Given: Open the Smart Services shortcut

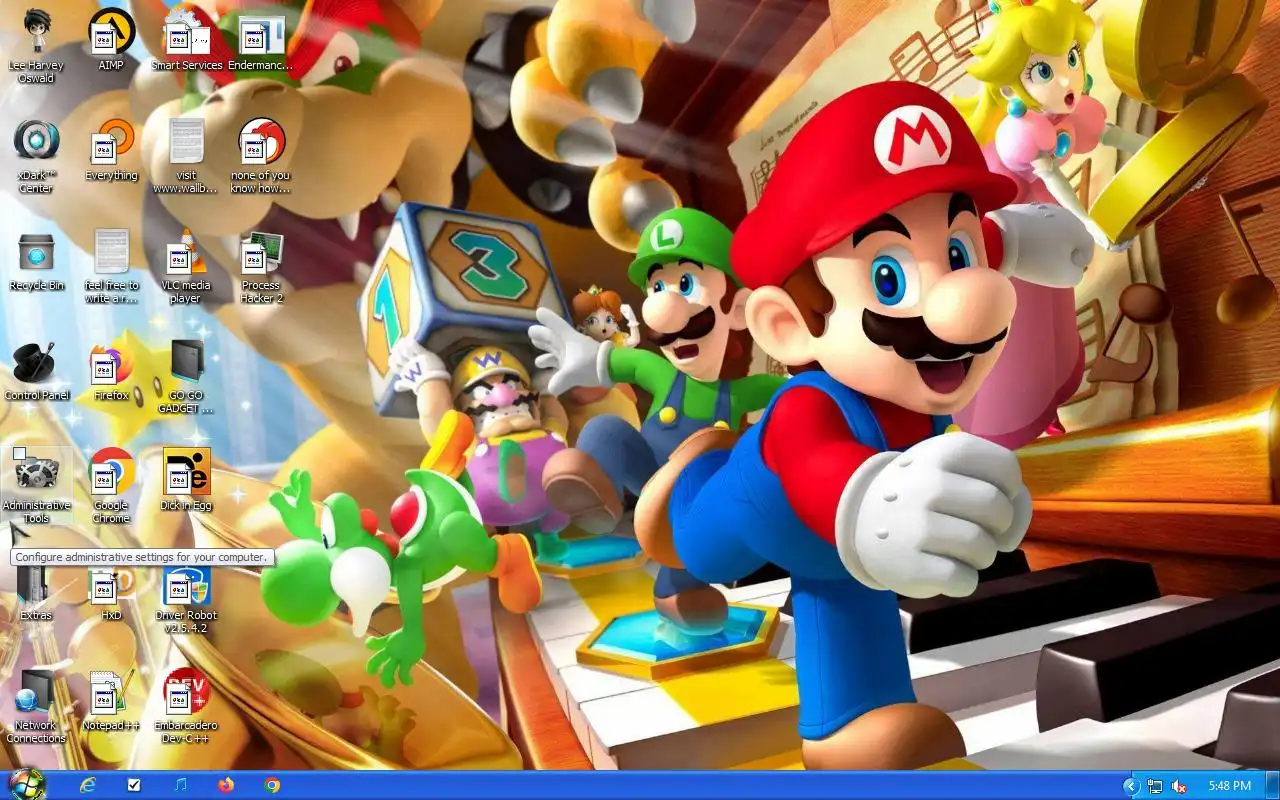Looking at the screenshot, I should (x=186, y=40).
